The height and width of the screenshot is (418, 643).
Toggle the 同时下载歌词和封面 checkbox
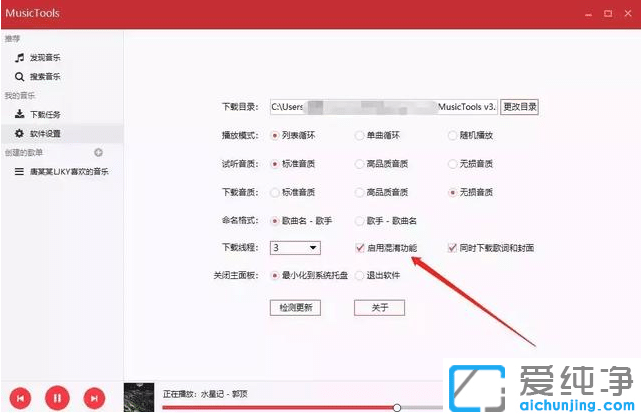(452, 248)
